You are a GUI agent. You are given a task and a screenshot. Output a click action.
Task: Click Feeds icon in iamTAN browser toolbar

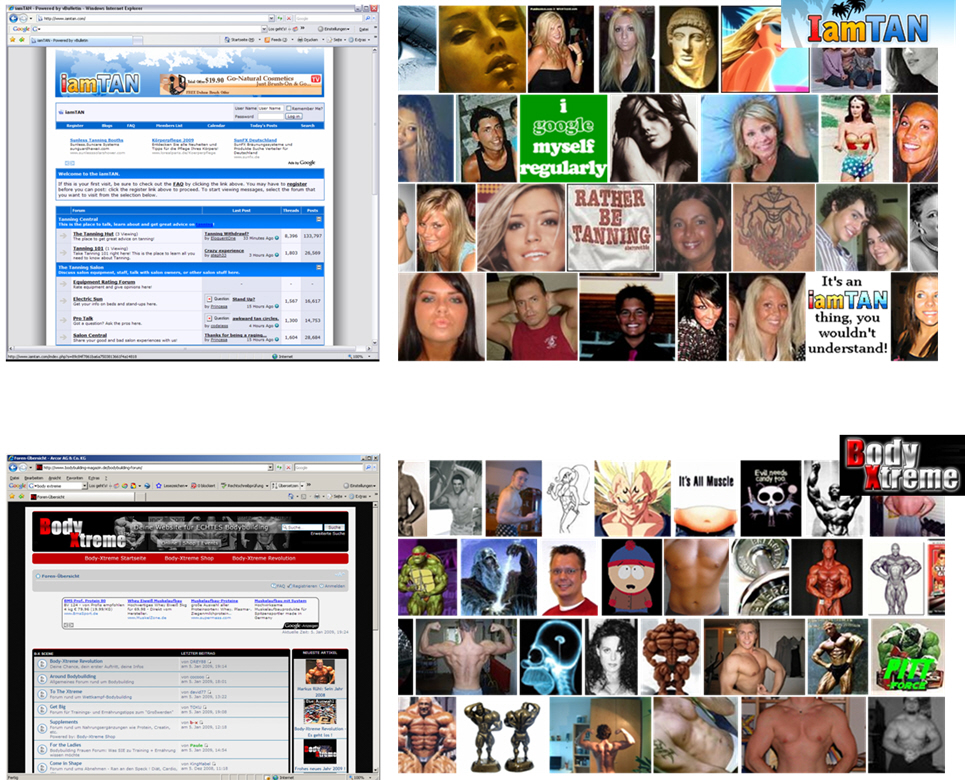(x=267, y=39)
